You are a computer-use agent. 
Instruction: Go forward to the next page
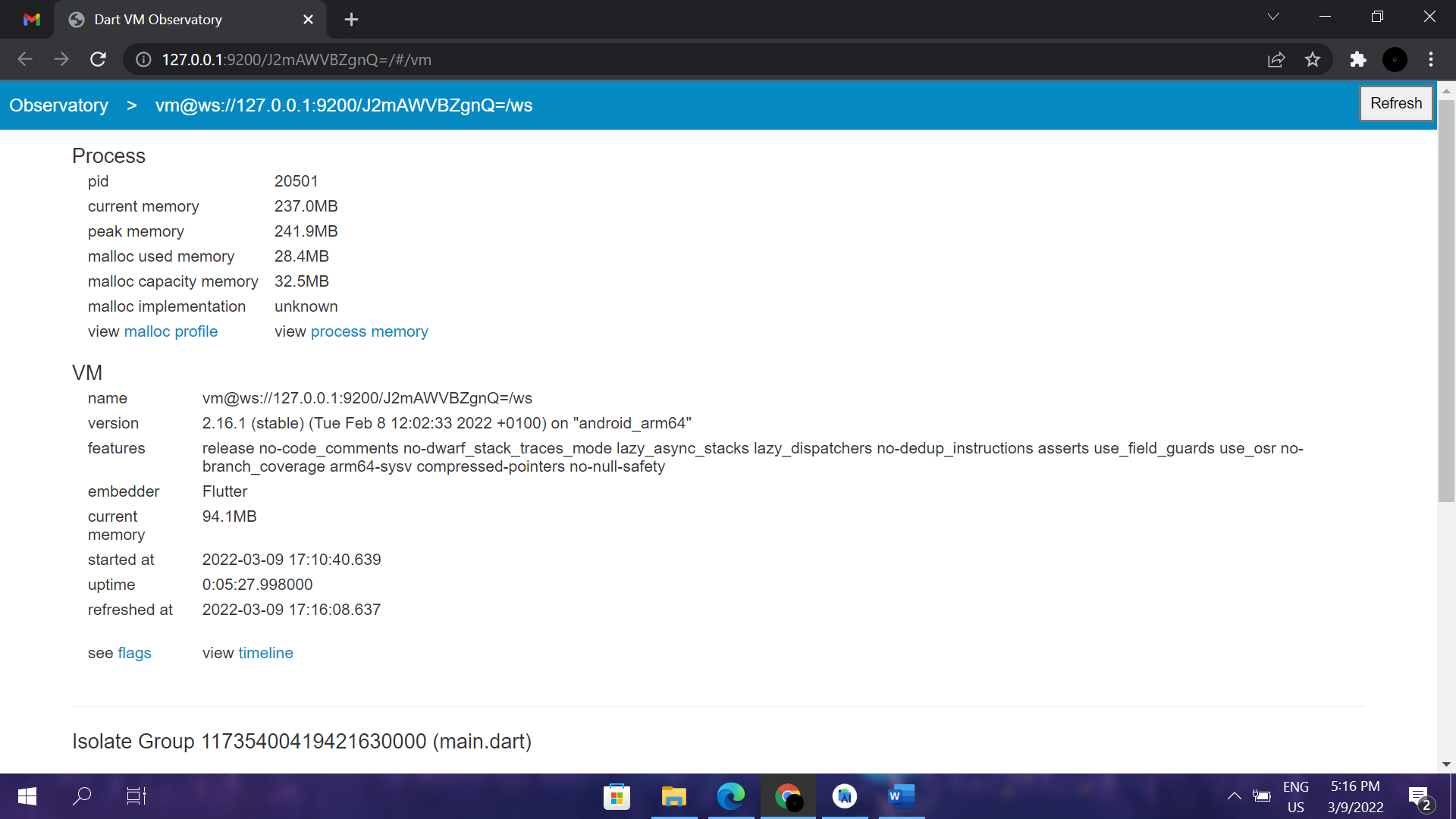(x=61, y=59)
